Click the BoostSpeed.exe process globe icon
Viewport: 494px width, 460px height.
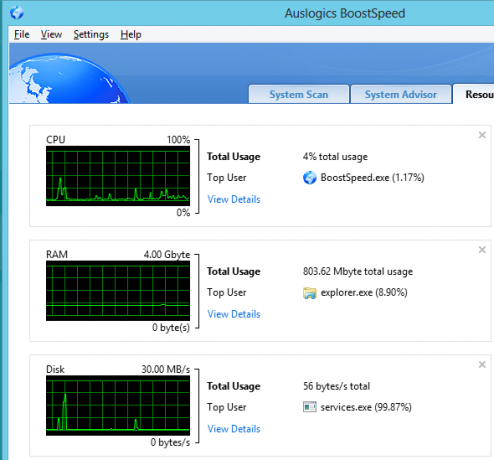pyautogui.click(x=310, y=178)
